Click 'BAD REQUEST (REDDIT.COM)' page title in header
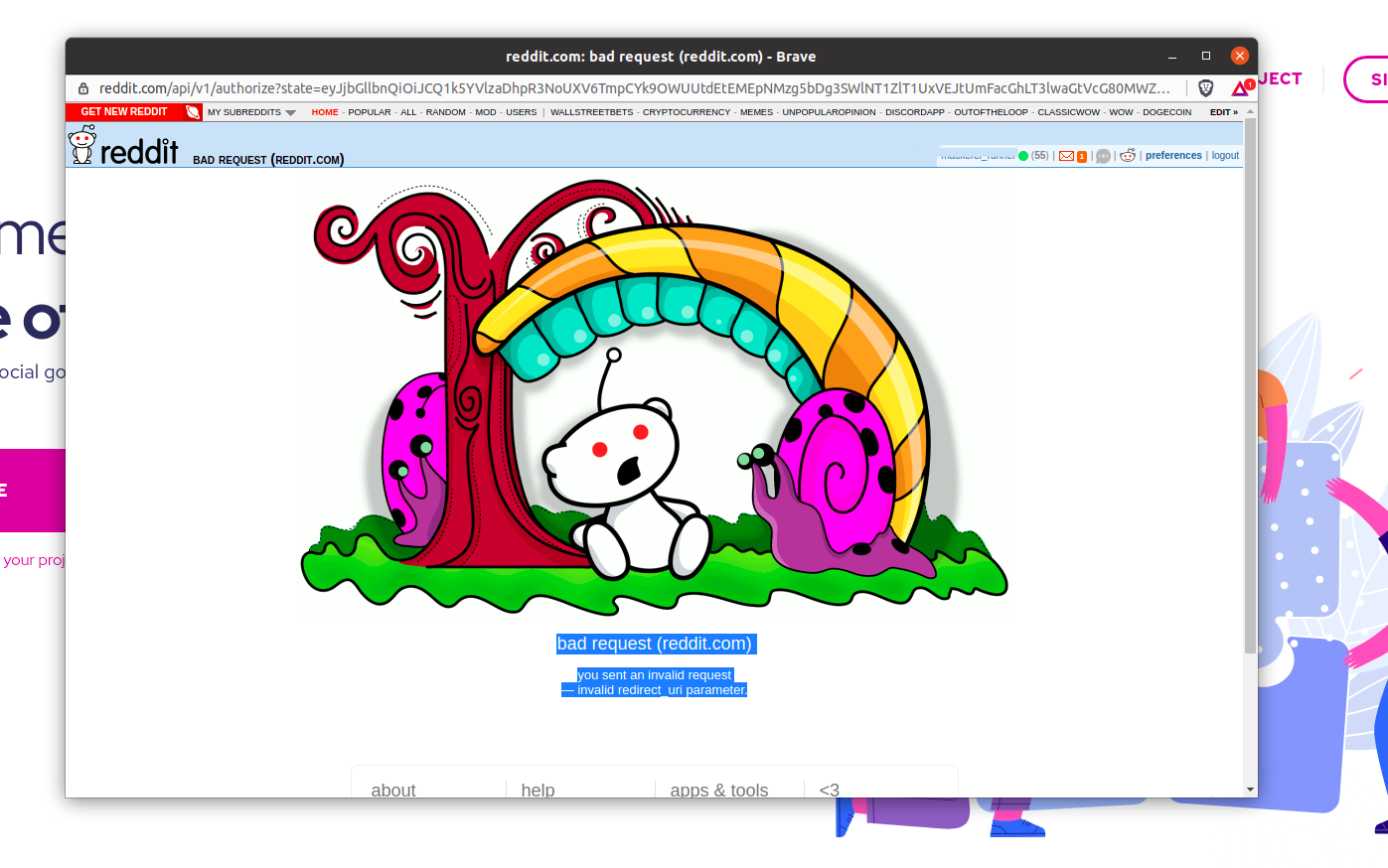Viewport: 1388px width, 868px height. point(268,159)
